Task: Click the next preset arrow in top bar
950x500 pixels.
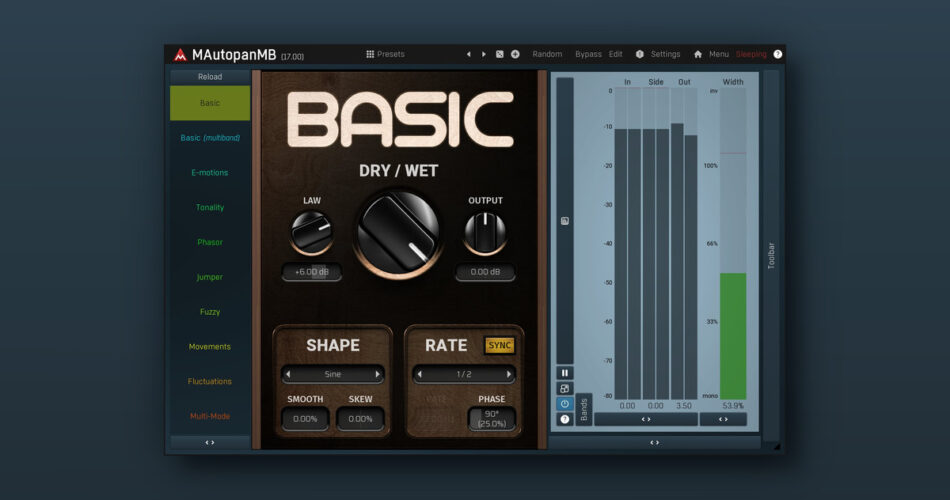Action: point(484,54)
